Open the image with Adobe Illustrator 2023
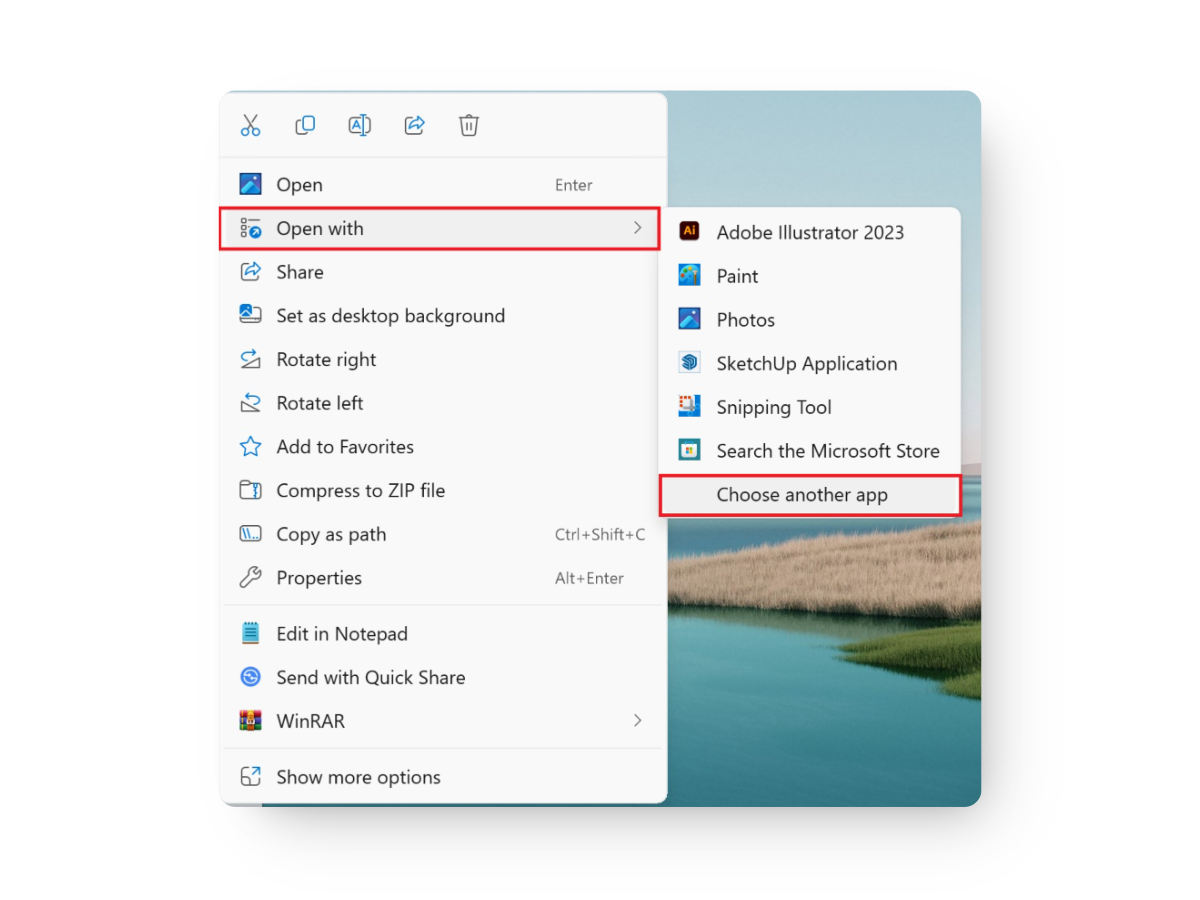 [810, 231]
